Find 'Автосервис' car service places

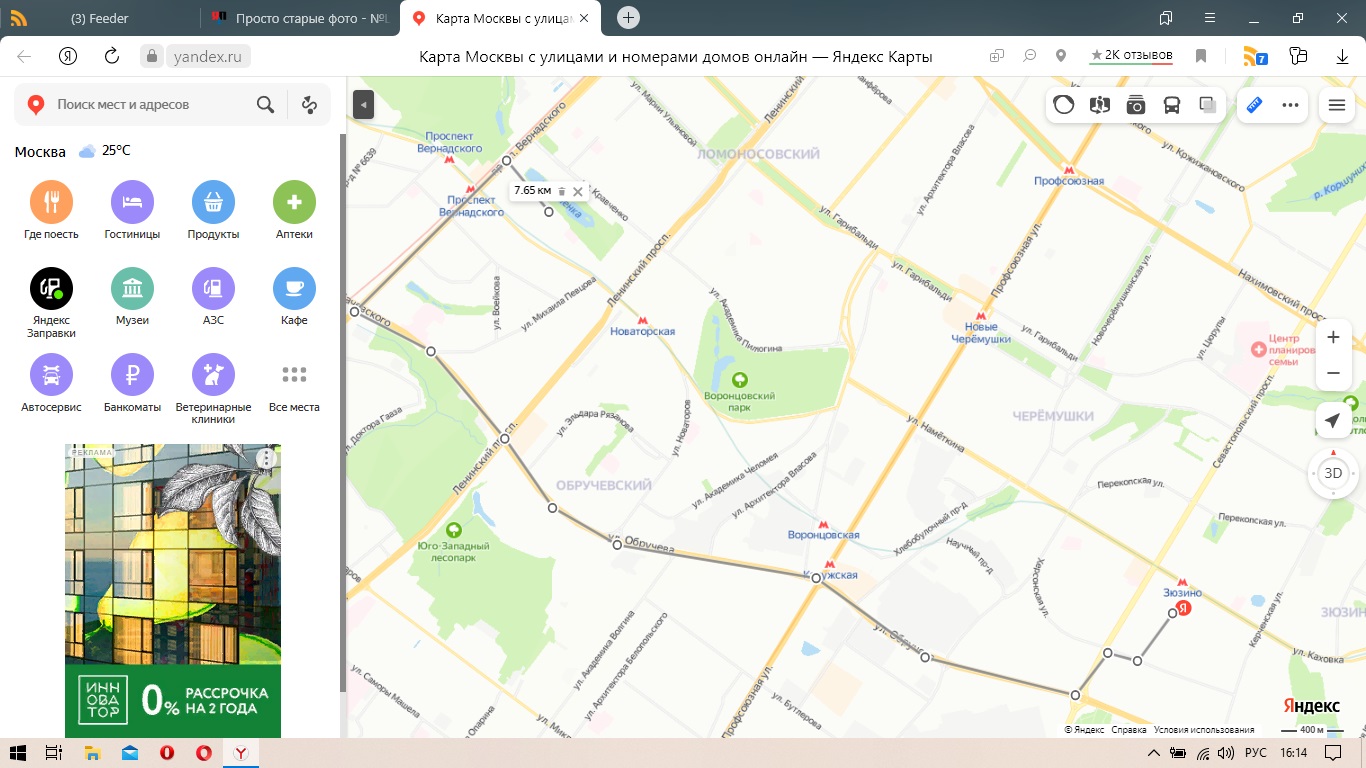tap(51, 375)
